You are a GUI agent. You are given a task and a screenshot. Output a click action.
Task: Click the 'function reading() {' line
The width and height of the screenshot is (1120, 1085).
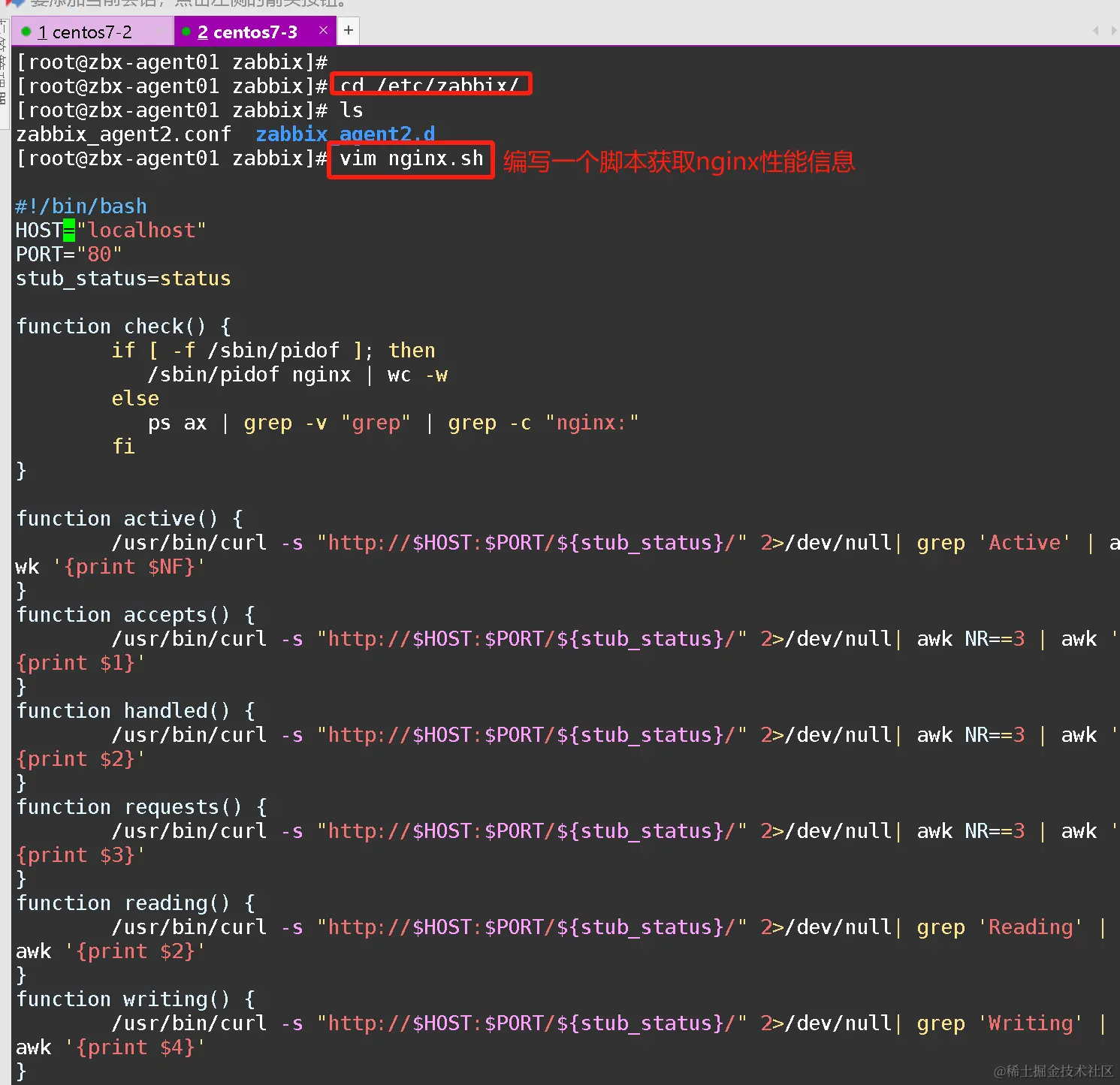[x=135, y=903]
